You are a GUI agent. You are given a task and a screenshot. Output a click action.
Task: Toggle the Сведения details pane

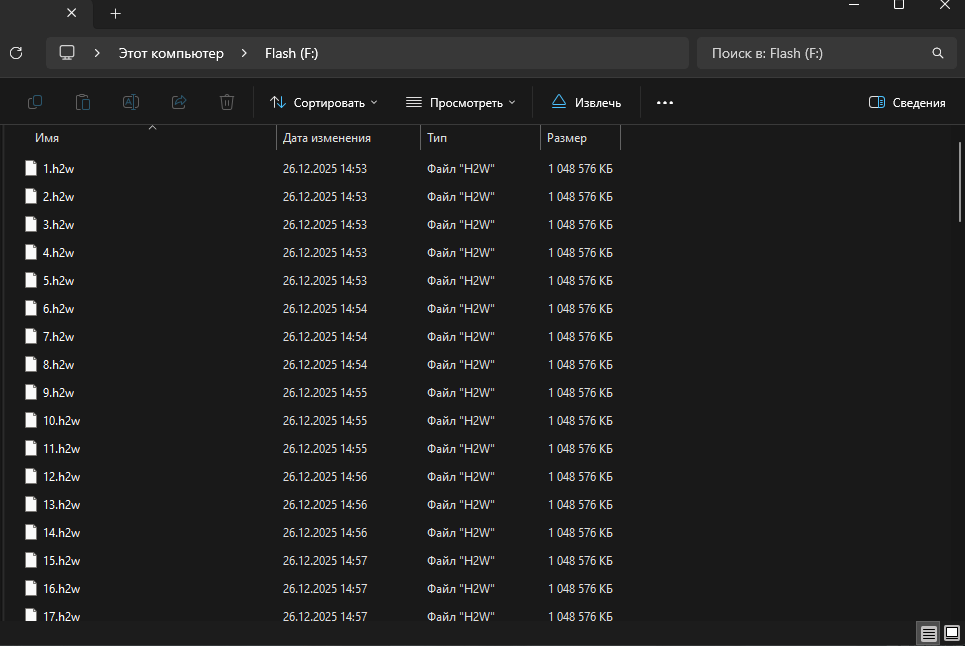tap(907, 103)
